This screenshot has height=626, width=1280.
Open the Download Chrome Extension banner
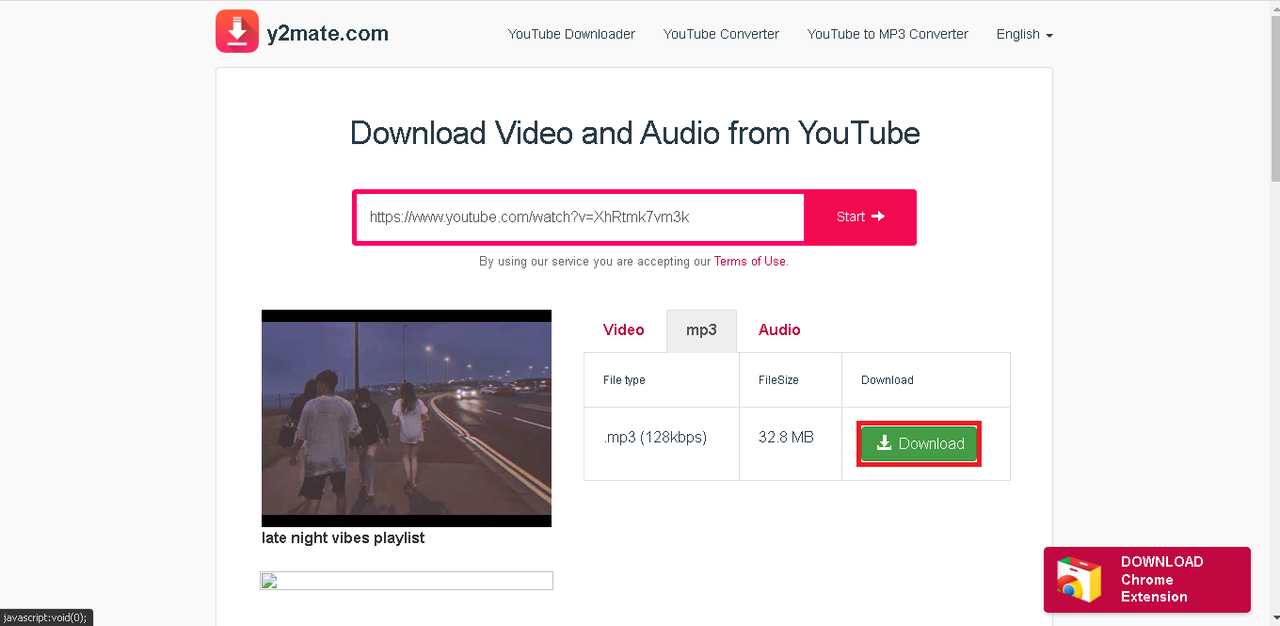tap(1147, 580)
